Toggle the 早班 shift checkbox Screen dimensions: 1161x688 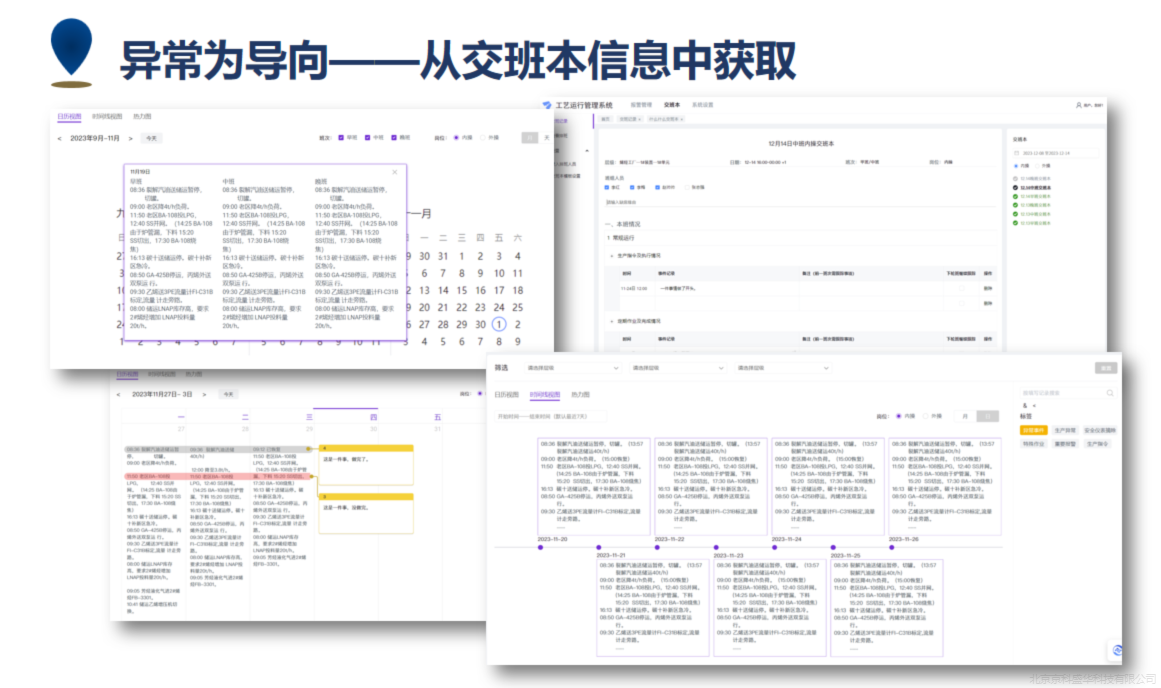click(x=341, y=138)
